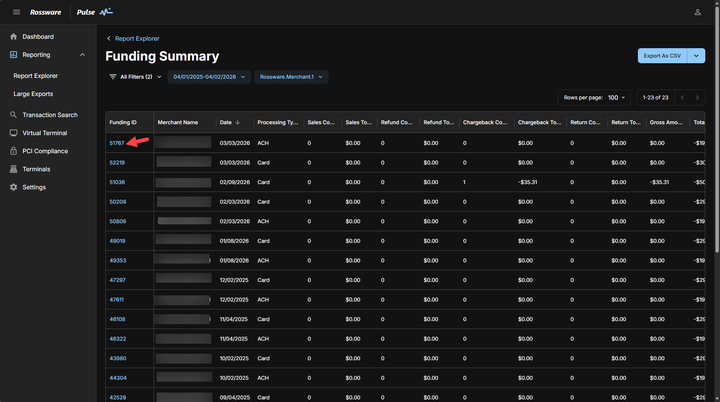This screenshot has height=402, width=720.
Task: Click the Dashboard home icon
Action: (x=14, y=37)
